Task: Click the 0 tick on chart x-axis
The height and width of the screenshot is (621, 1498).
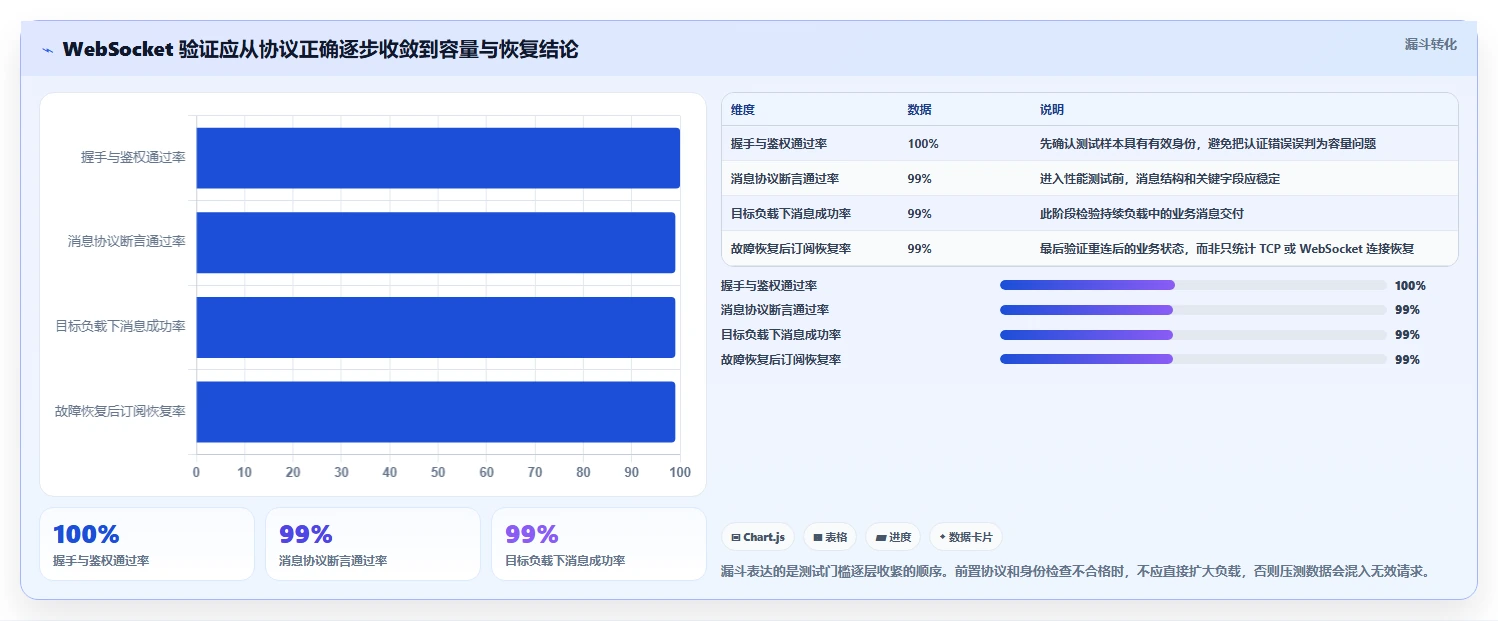Action: click(x=196, y=472)
